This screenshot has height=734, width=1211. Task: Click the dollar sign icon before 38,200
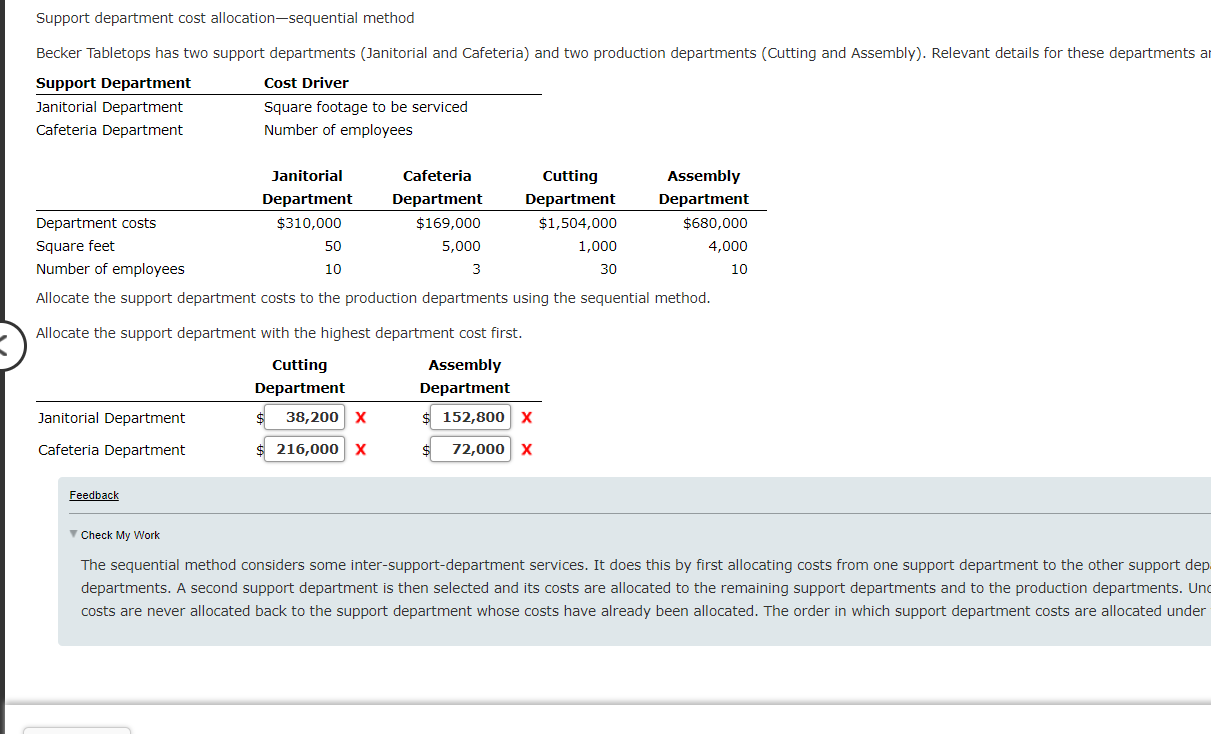(259, 417)
